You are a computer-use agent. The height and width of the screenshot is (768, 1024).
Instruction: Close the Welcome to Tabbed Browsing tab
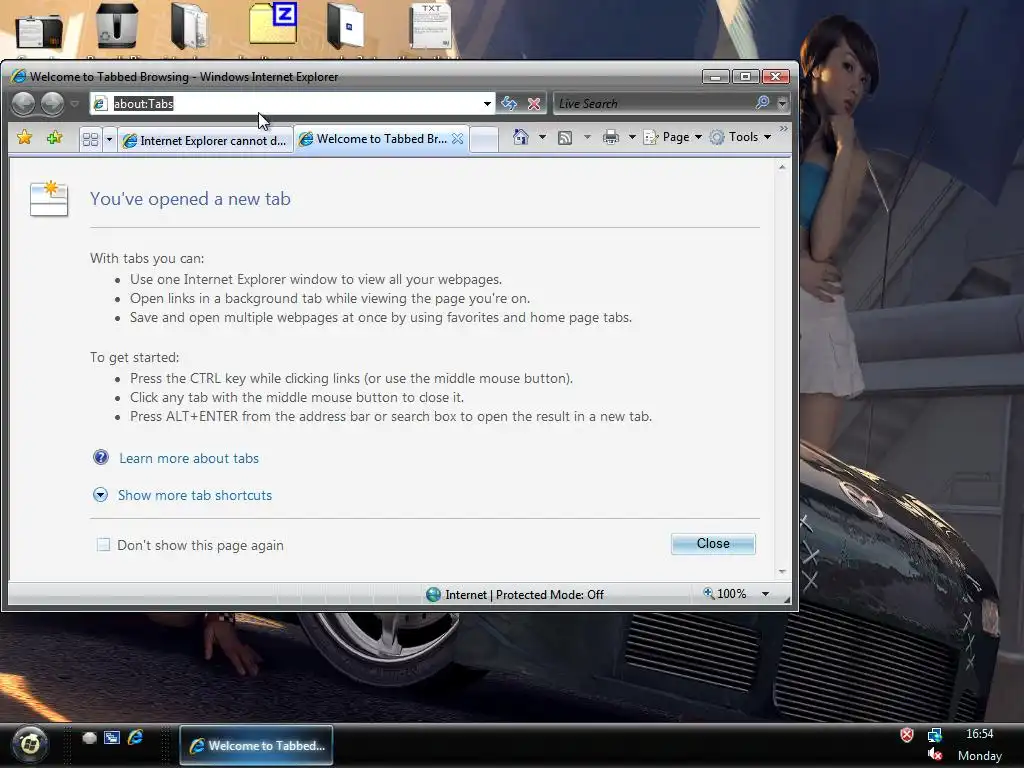[x=458, y=138]
